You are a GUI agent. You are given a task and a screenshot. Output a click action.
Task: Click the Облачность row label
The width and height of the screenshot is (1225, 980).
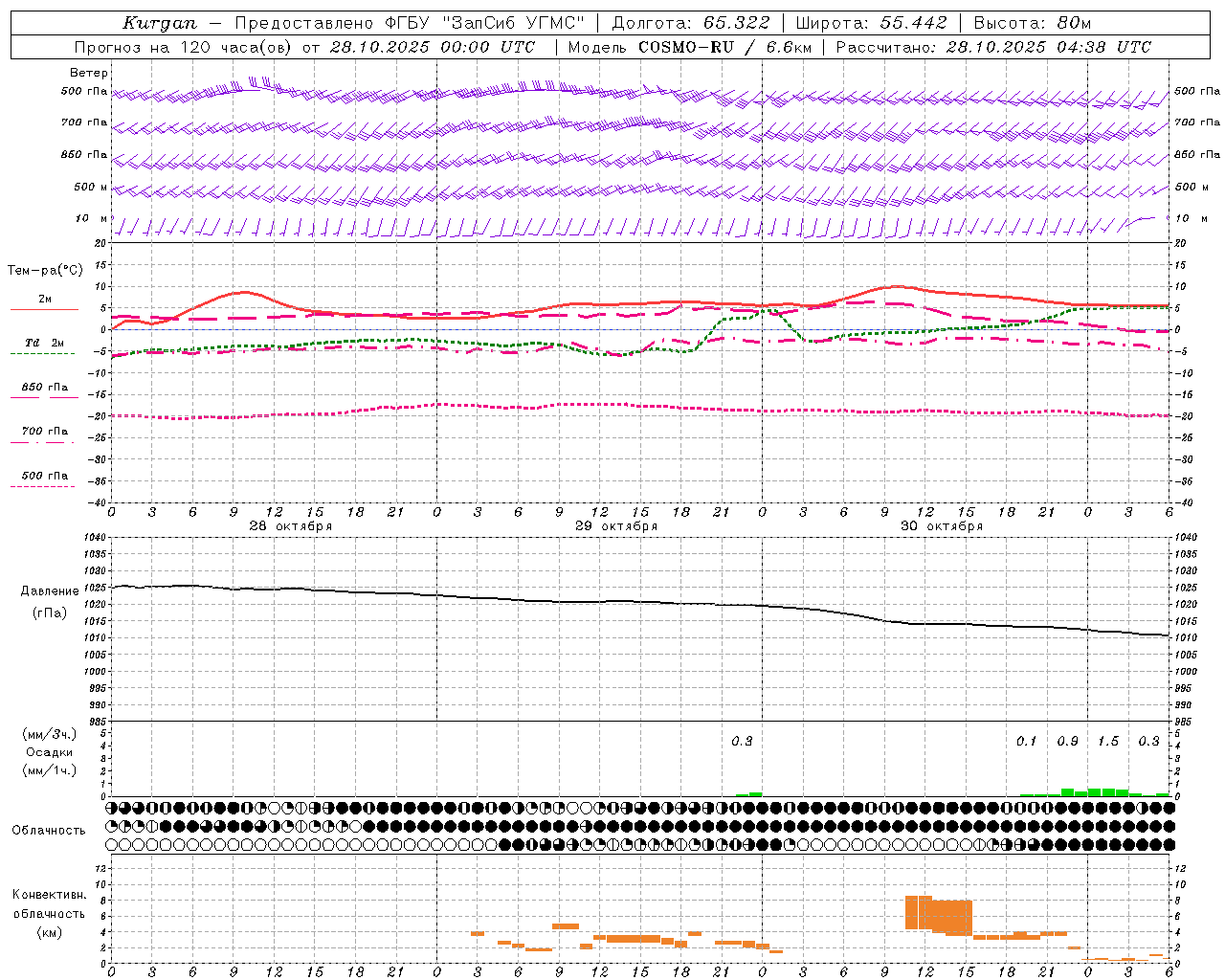(x=49, y=831)
